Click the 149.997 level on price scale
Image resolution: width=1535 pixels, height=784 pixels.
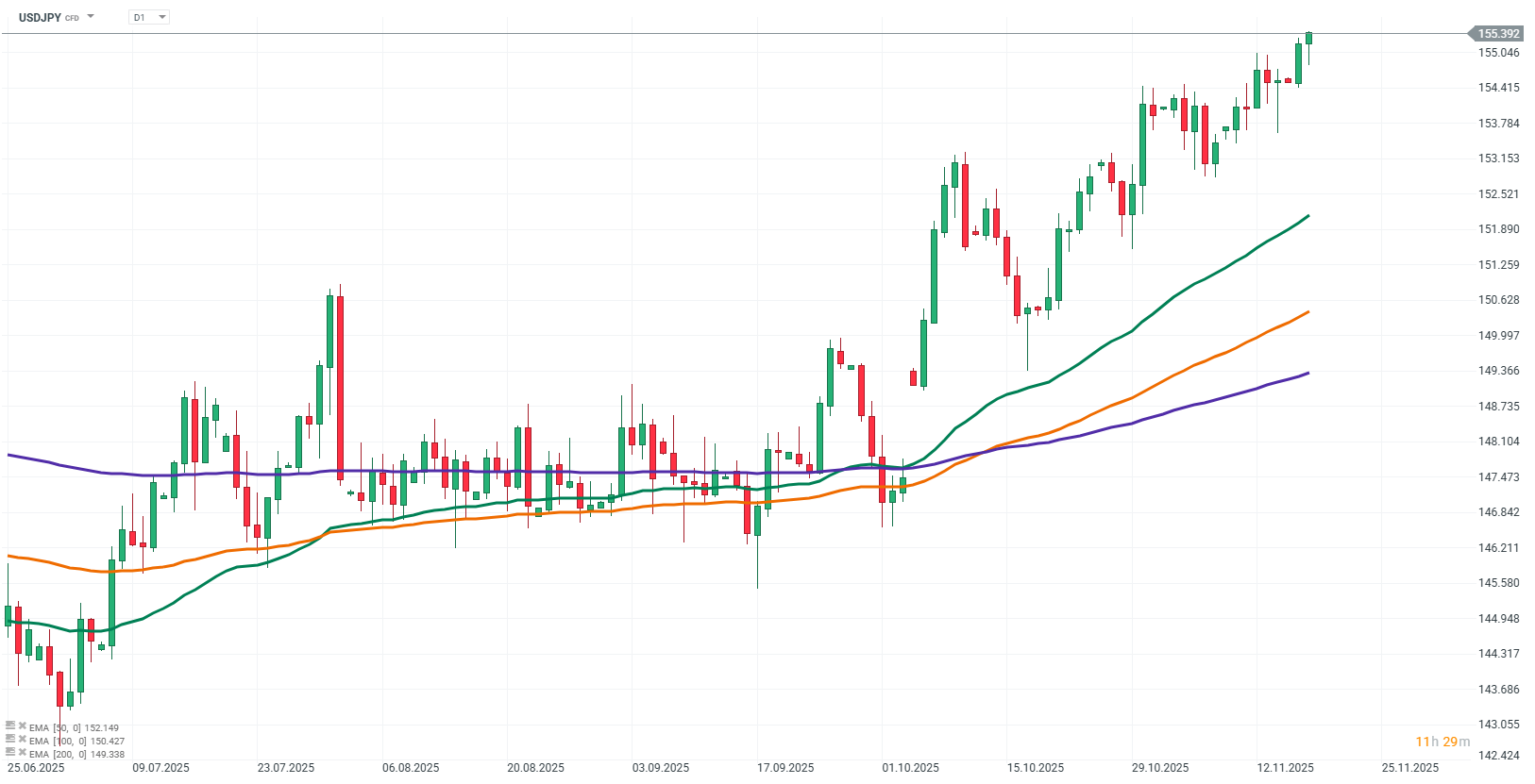pyautogui.click(x=1498, y=336)
